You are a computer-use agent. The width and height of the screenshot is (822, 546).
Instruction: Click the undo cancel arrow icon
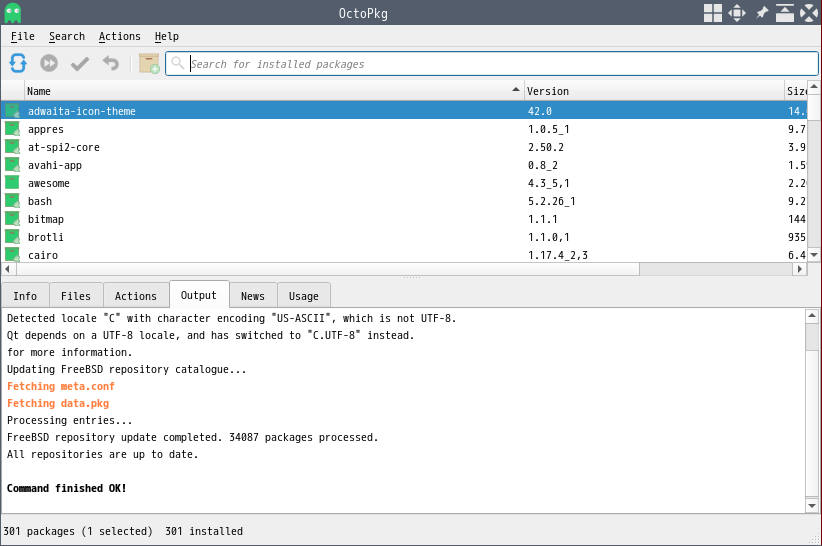[x=111, y=63]
